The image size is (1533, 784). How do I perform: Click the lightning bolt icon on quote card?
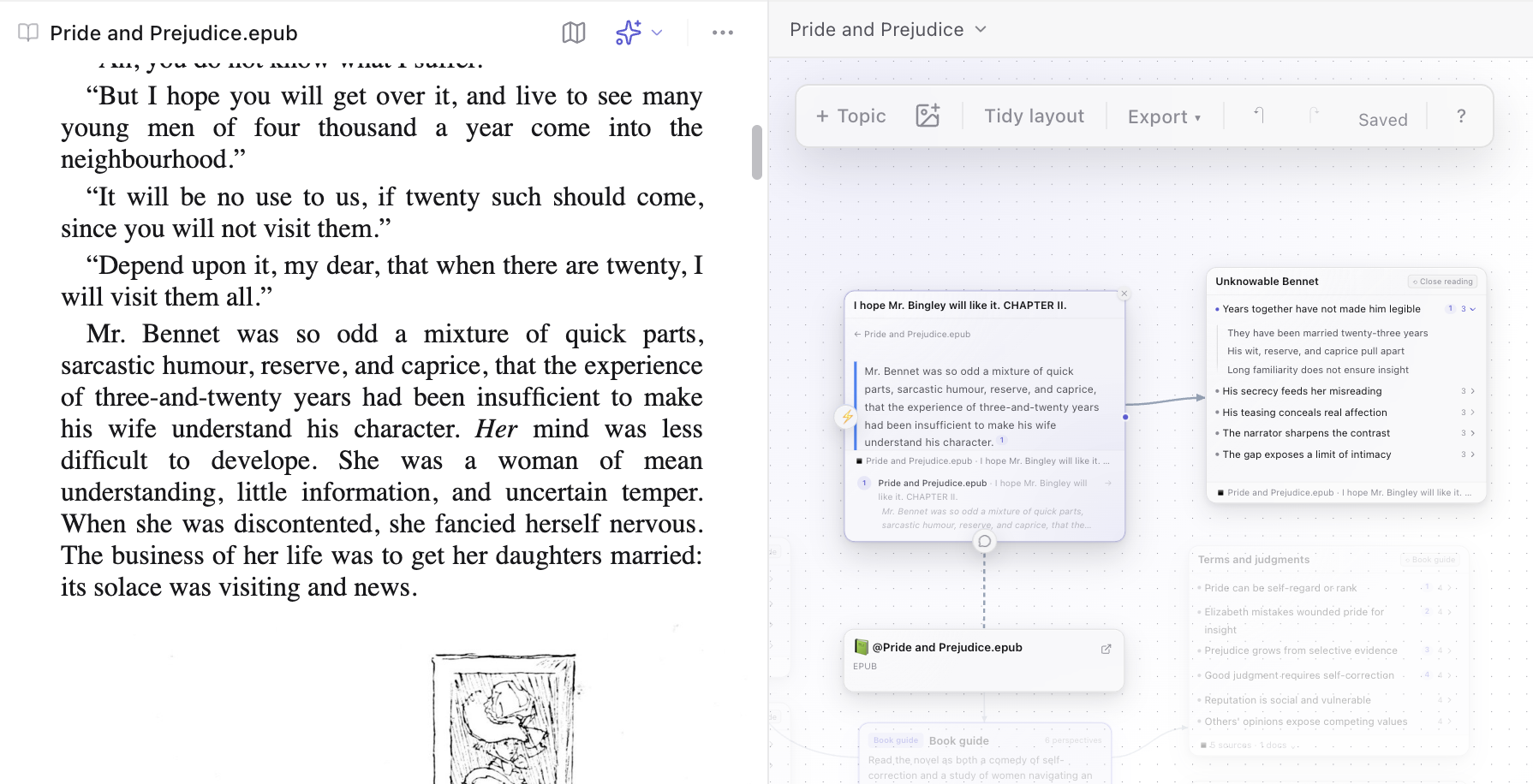(847, 417)
